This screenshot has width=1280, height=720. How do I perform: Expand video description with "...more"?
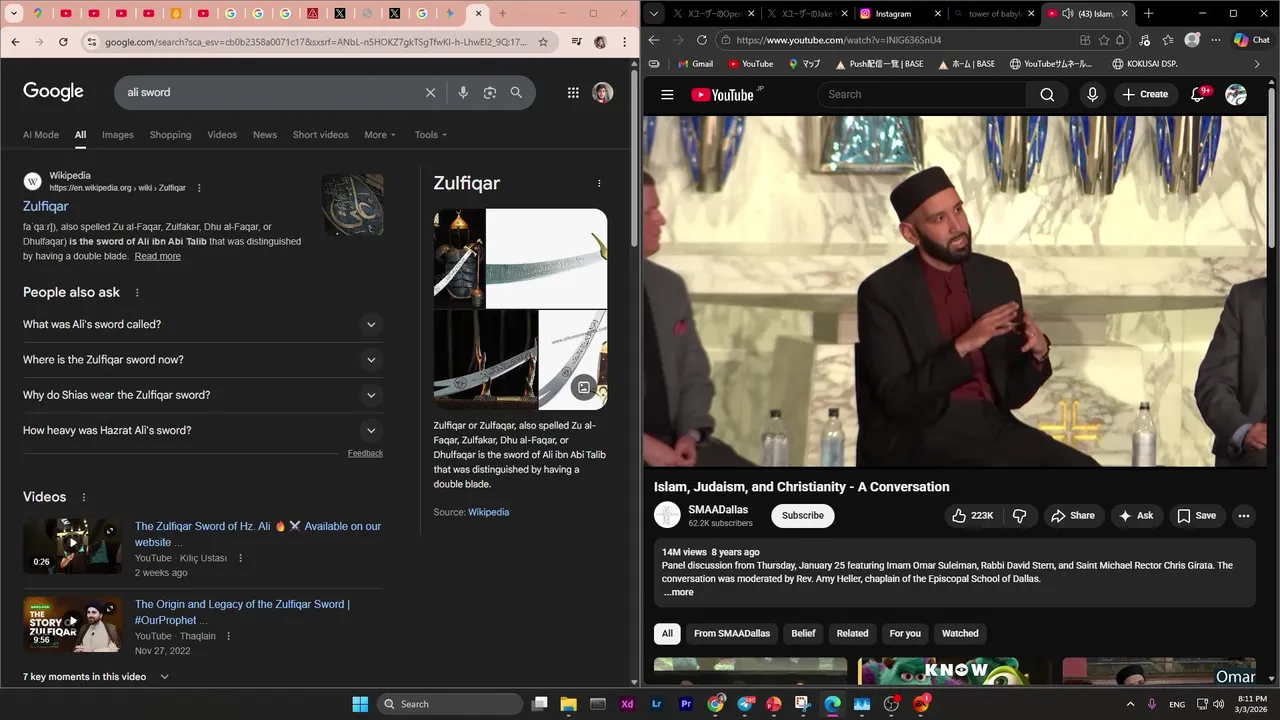[678, 592]
